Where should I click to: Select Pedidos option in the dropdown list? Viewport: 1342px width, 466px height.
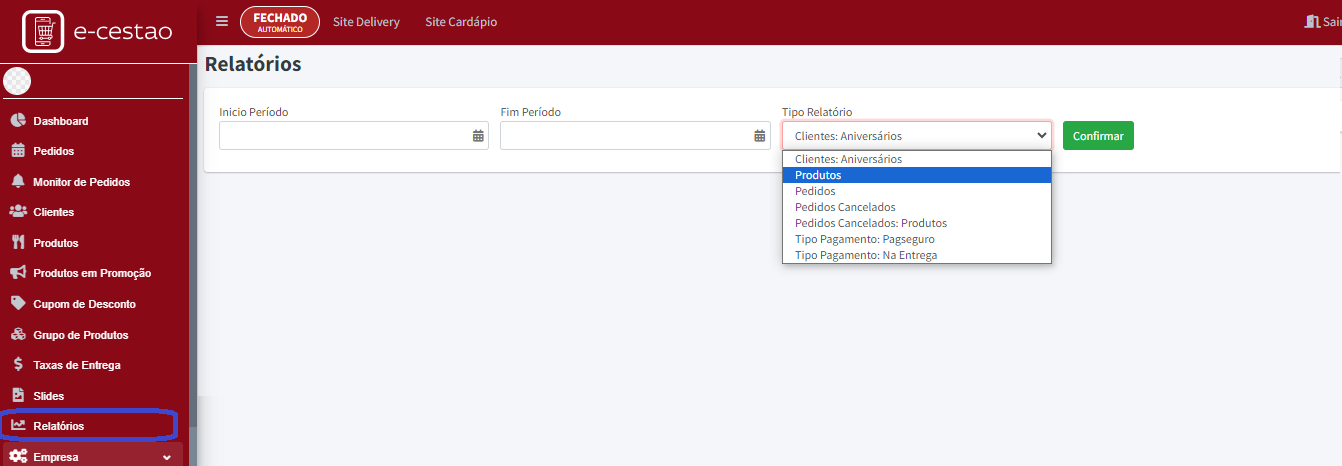pyautogui.click(x=917, y=191)
